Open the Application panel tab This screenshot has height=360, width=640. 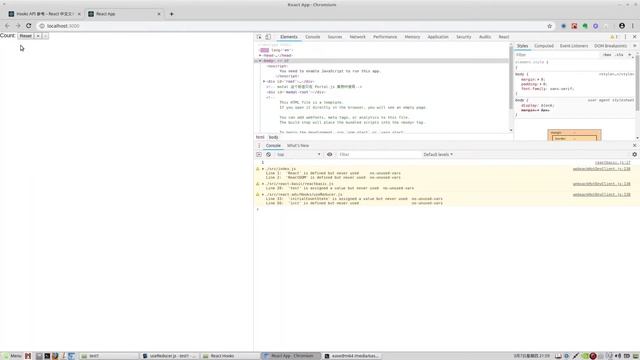click(x=438, y=37)
